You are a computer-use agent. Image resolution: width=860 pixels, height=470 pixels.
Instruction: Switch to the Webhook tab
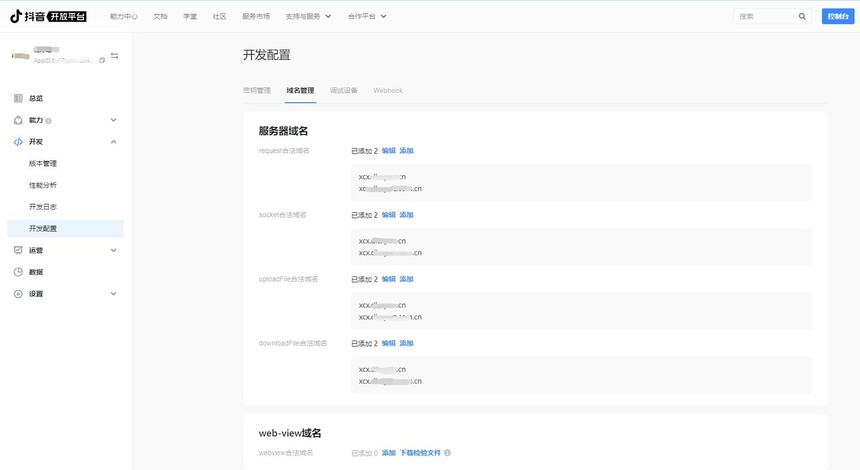point(388,90)
